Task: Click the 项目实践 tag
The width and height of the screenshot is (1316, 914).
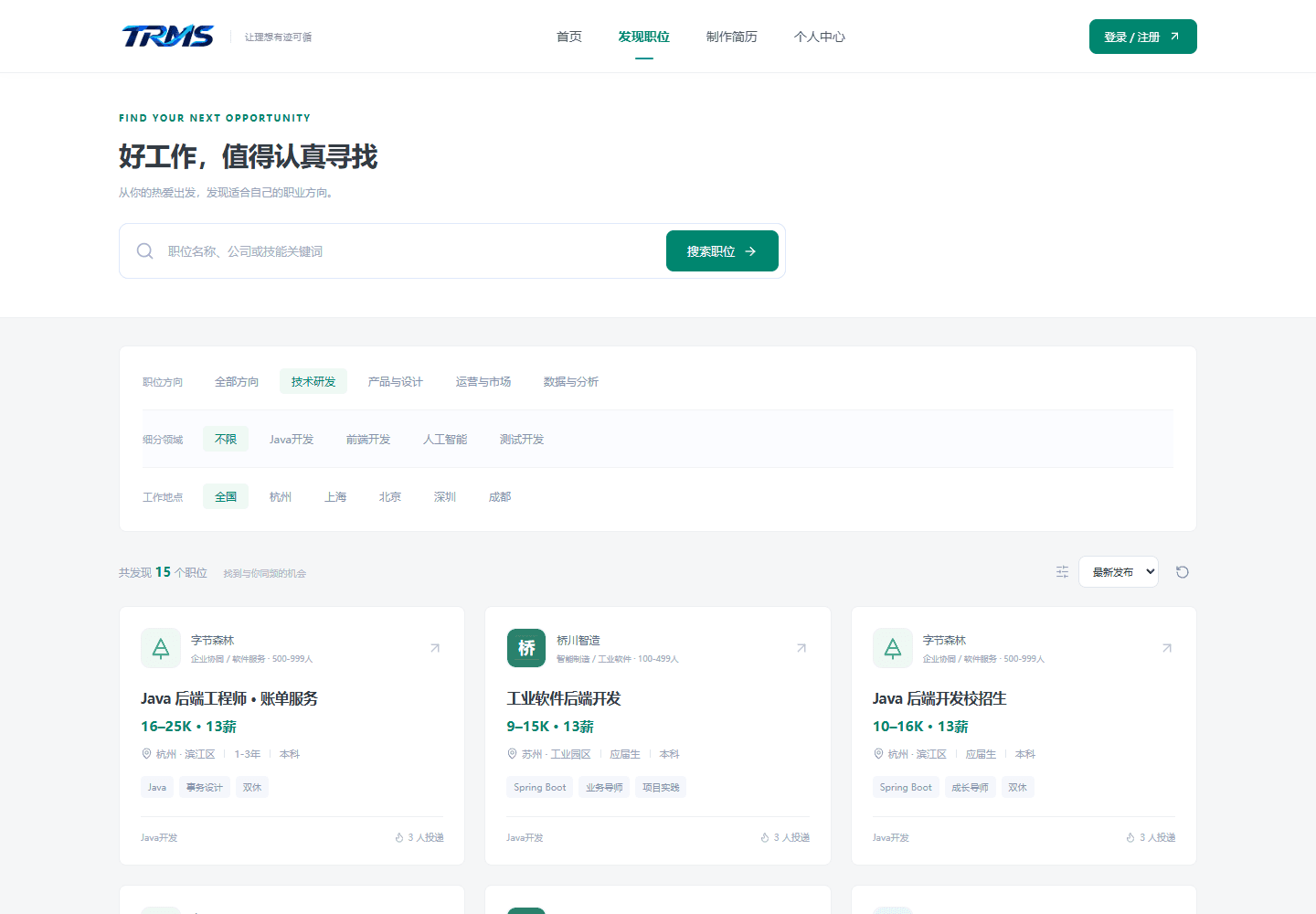Action: (661, 787)
